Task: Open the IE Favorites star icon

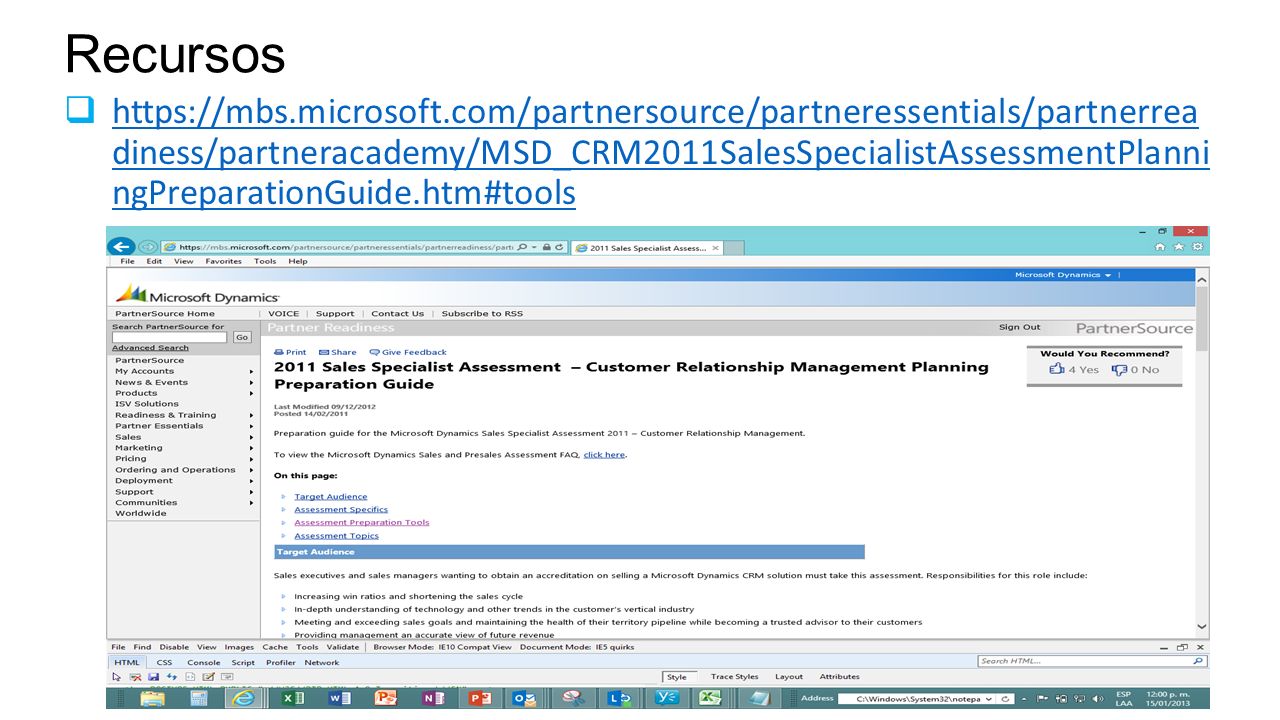Action: click(x=1179, y=247)
